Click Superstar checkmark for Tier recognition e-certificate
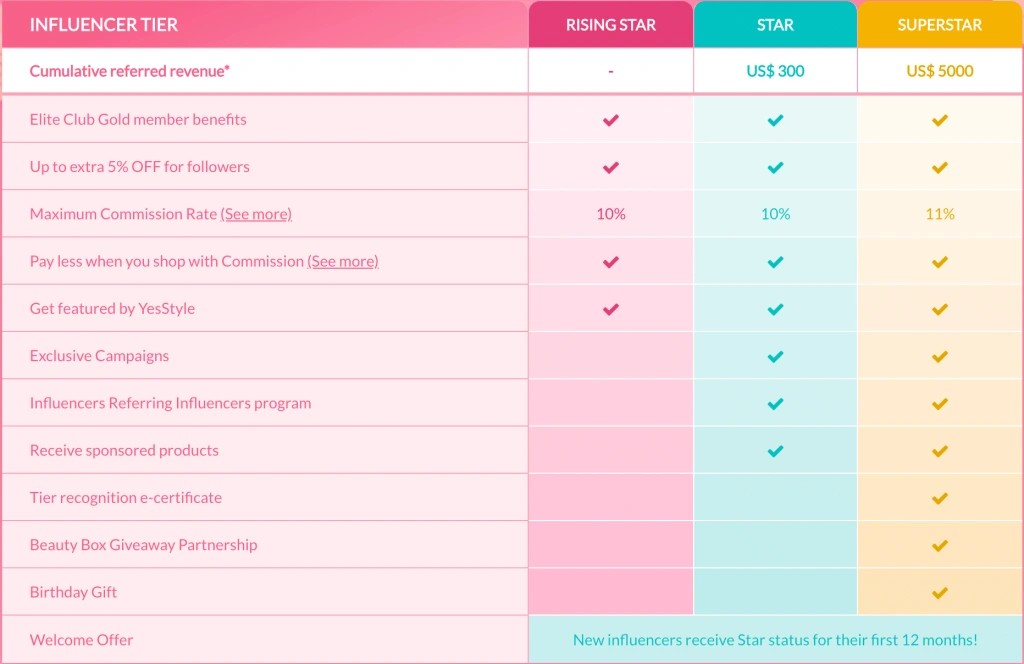Screen dimensions: 1024x664 (x=939, y=498)
